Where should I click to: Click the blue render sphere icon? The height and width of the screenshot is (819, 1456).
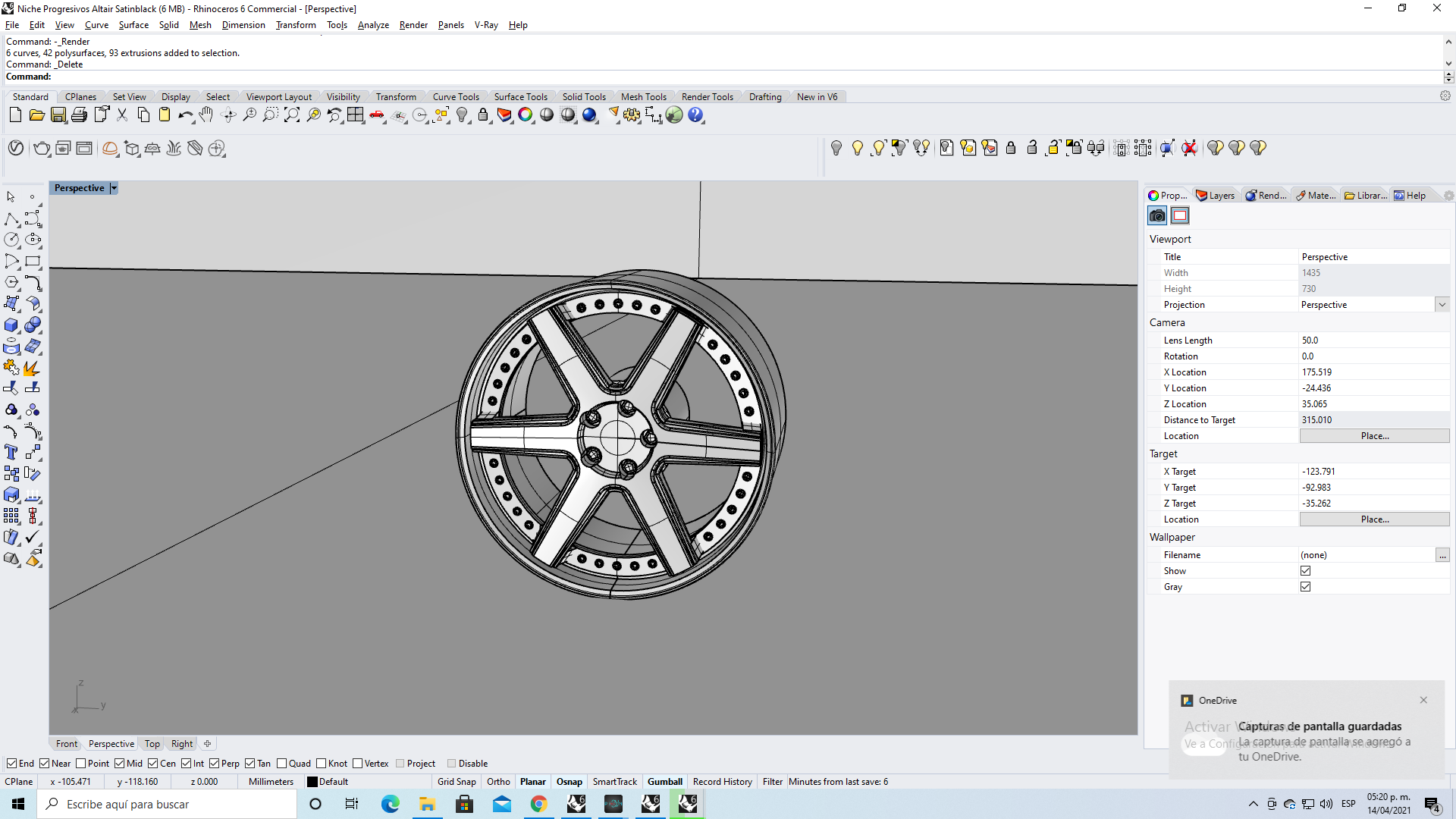[x=589, y=115]
